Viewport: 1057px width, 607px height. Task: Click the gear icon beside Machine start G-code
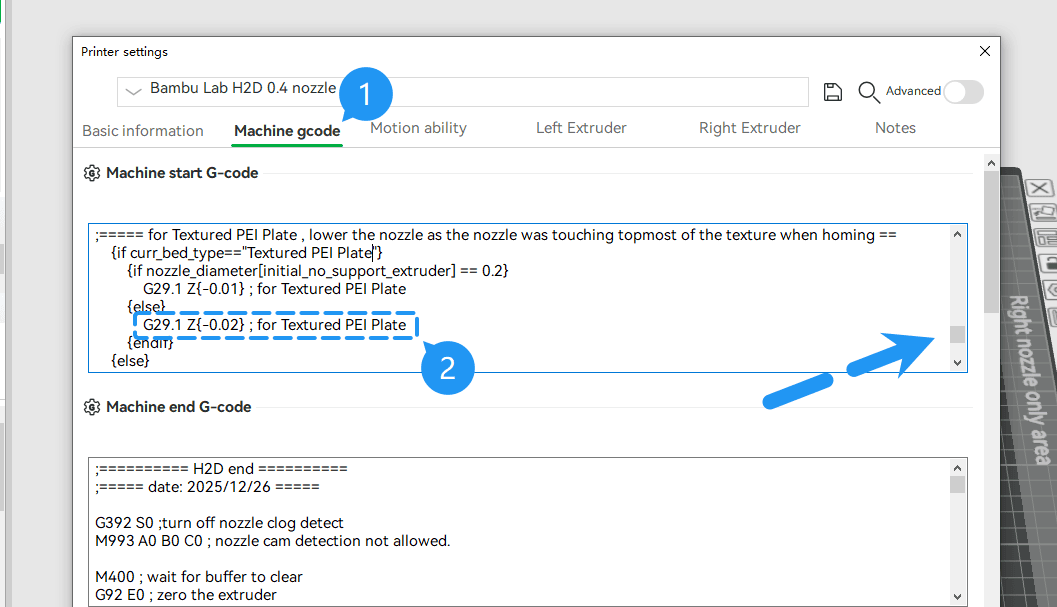92,173
